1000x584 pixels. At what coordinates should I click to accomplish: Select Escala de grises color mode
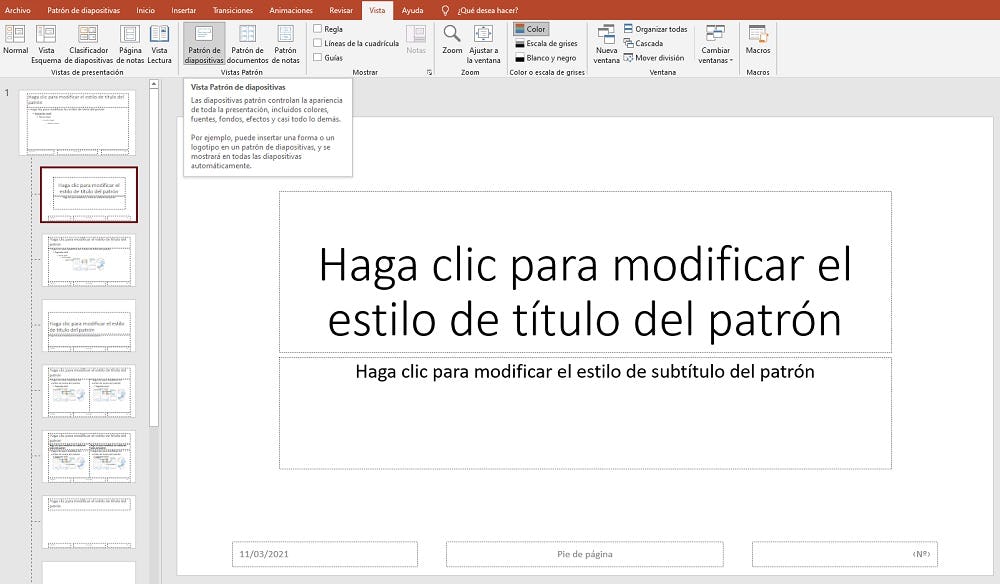pos(545,43)
